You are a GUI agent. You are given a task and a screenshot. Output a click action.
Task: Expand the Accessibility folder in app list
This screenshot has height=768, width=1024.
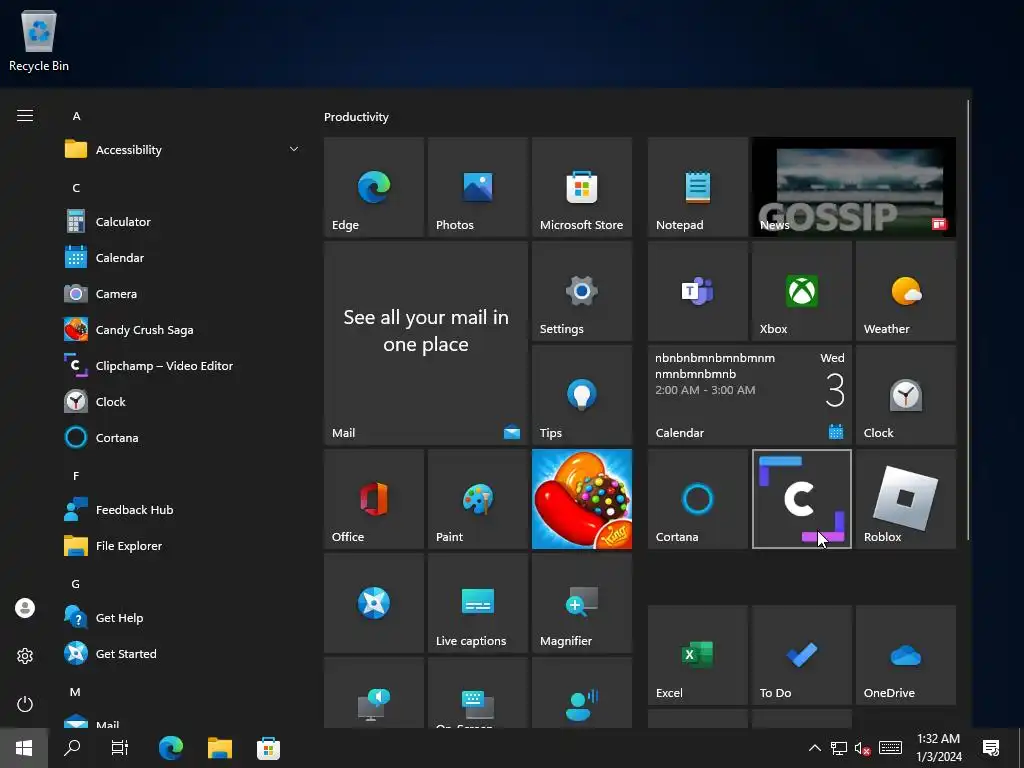pyautogui.click(x=184, y=150)
